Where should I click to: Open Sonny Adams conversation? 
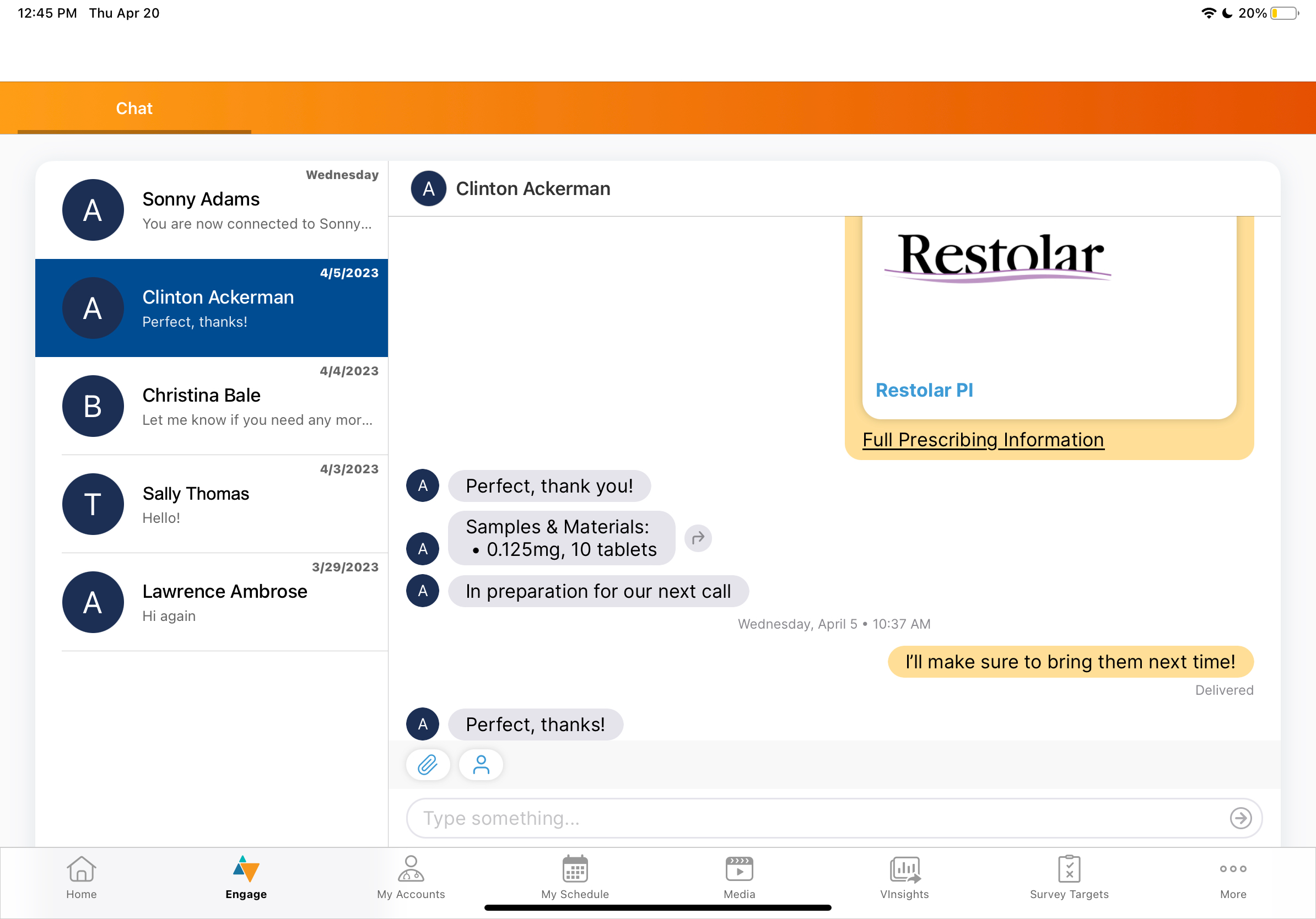[x=212, y=210]
